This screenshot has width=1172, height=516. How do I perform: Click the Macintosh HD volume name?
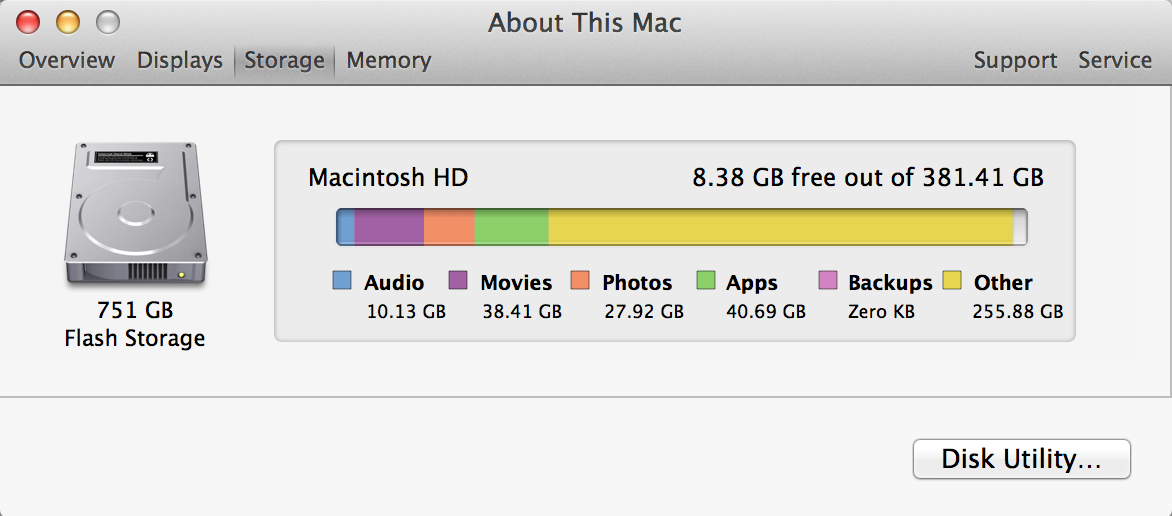pyautogui.click(x=388, y=178)
